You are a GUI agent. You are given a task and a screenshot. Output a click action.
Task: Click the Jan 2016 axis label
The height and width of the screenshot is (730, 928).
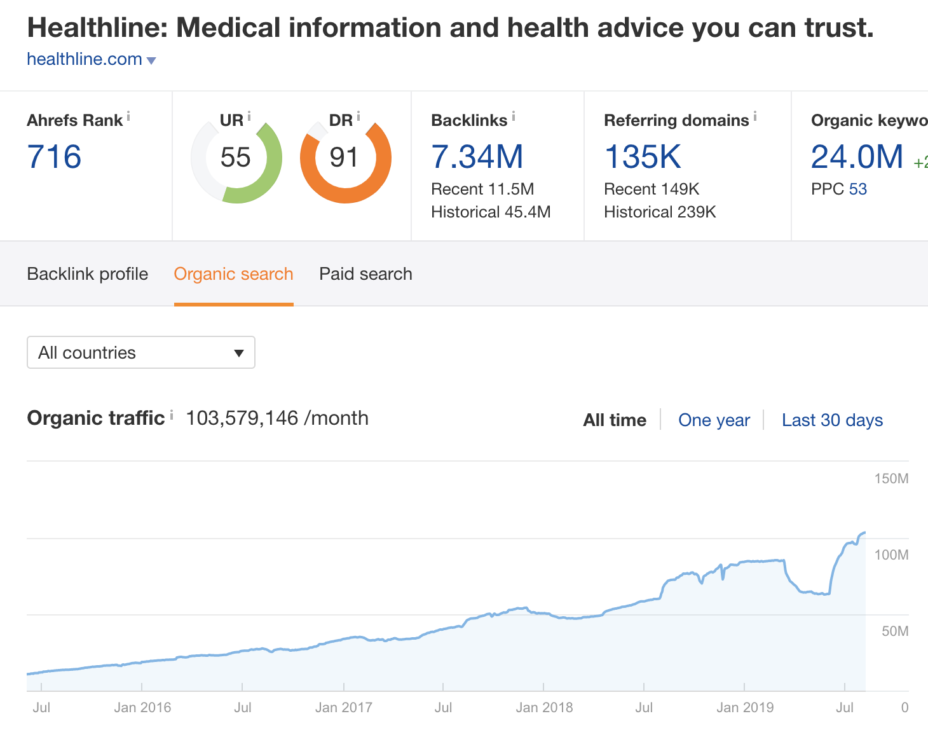[x=142, y=708]
